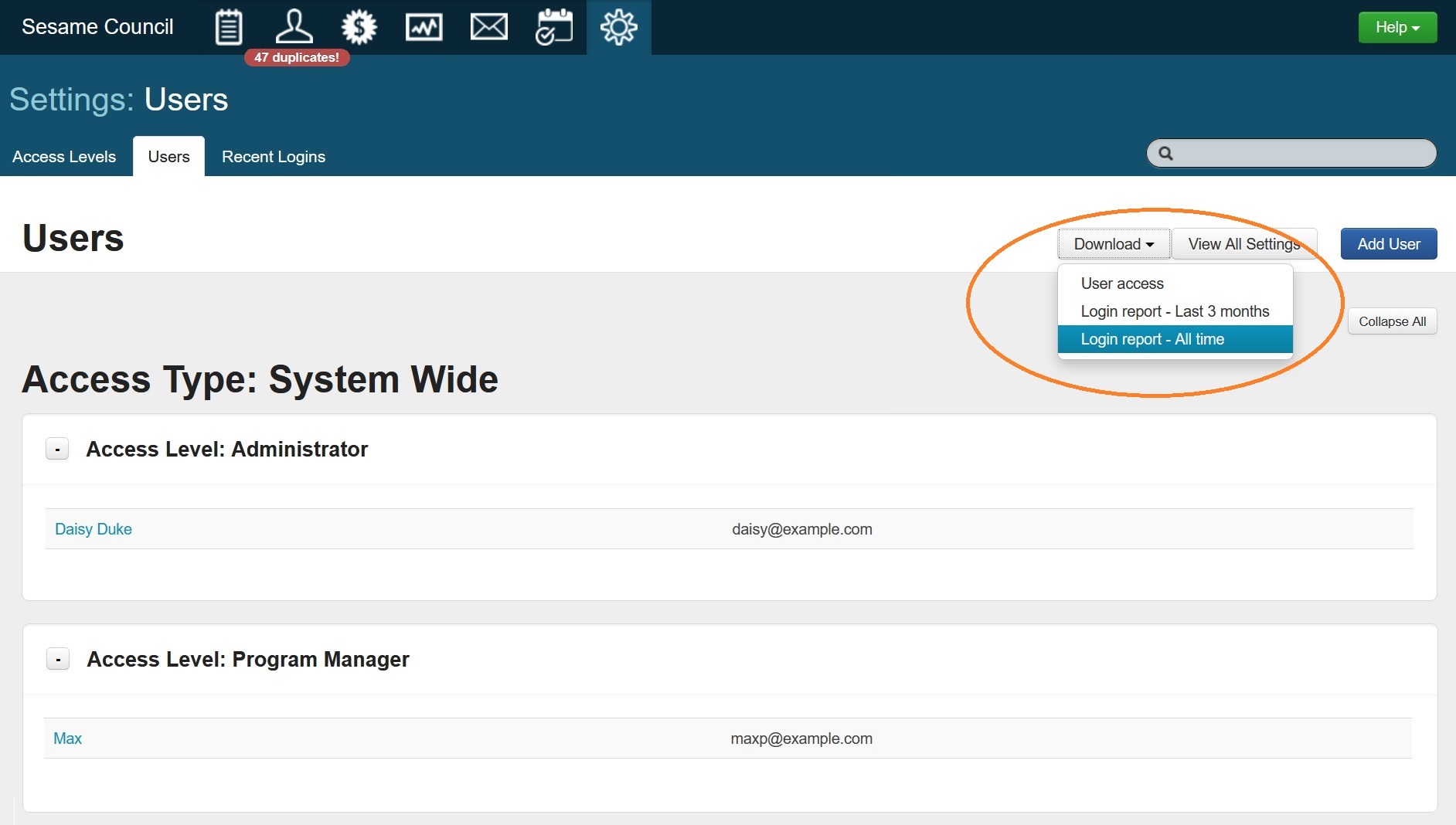Select 'Login report - Last 3 months'
This screenshot has width=1456, height=825.
point(1175,311)
